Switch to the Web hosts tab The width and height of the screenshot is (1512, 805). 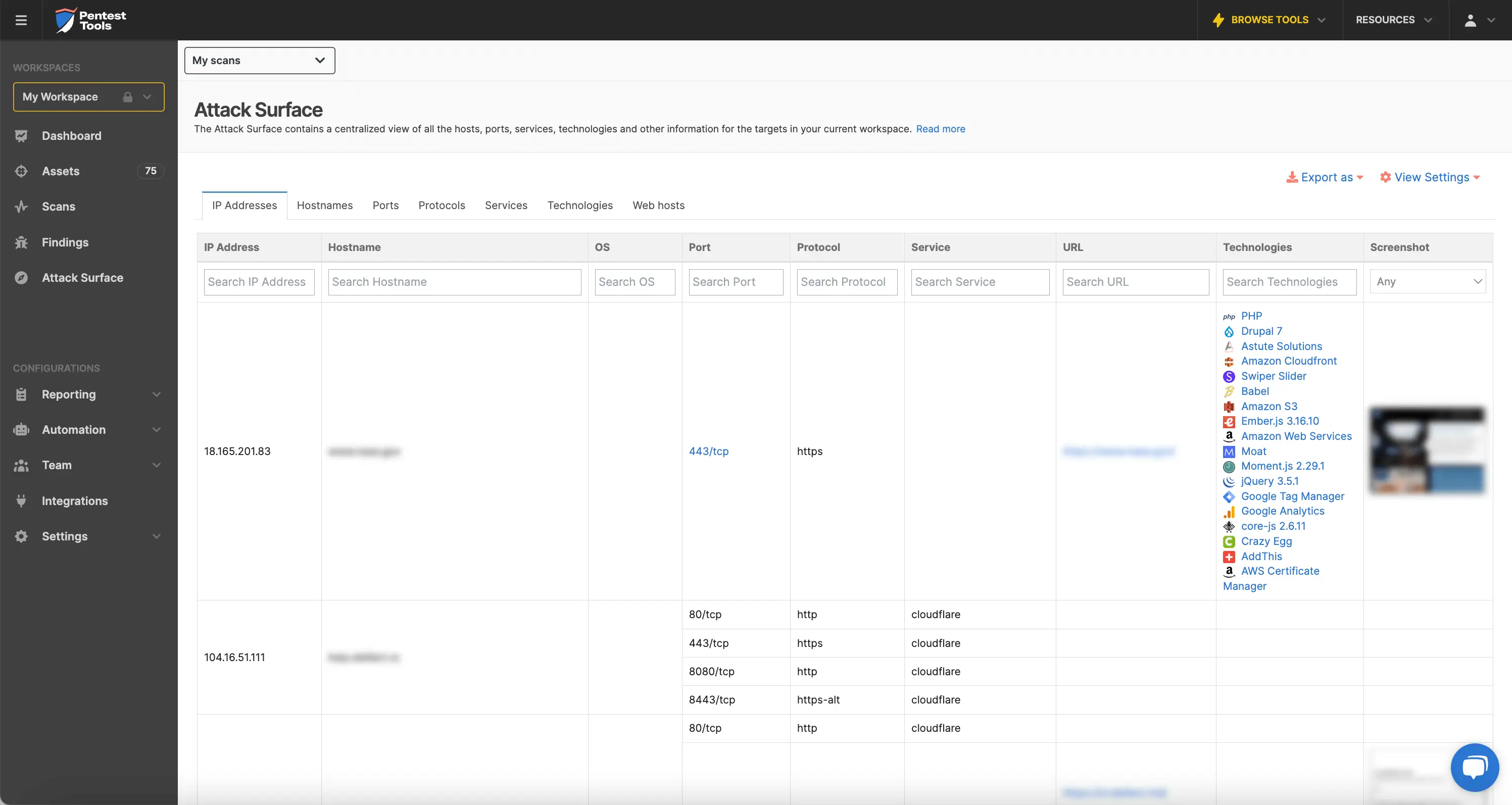click(659, 206)
